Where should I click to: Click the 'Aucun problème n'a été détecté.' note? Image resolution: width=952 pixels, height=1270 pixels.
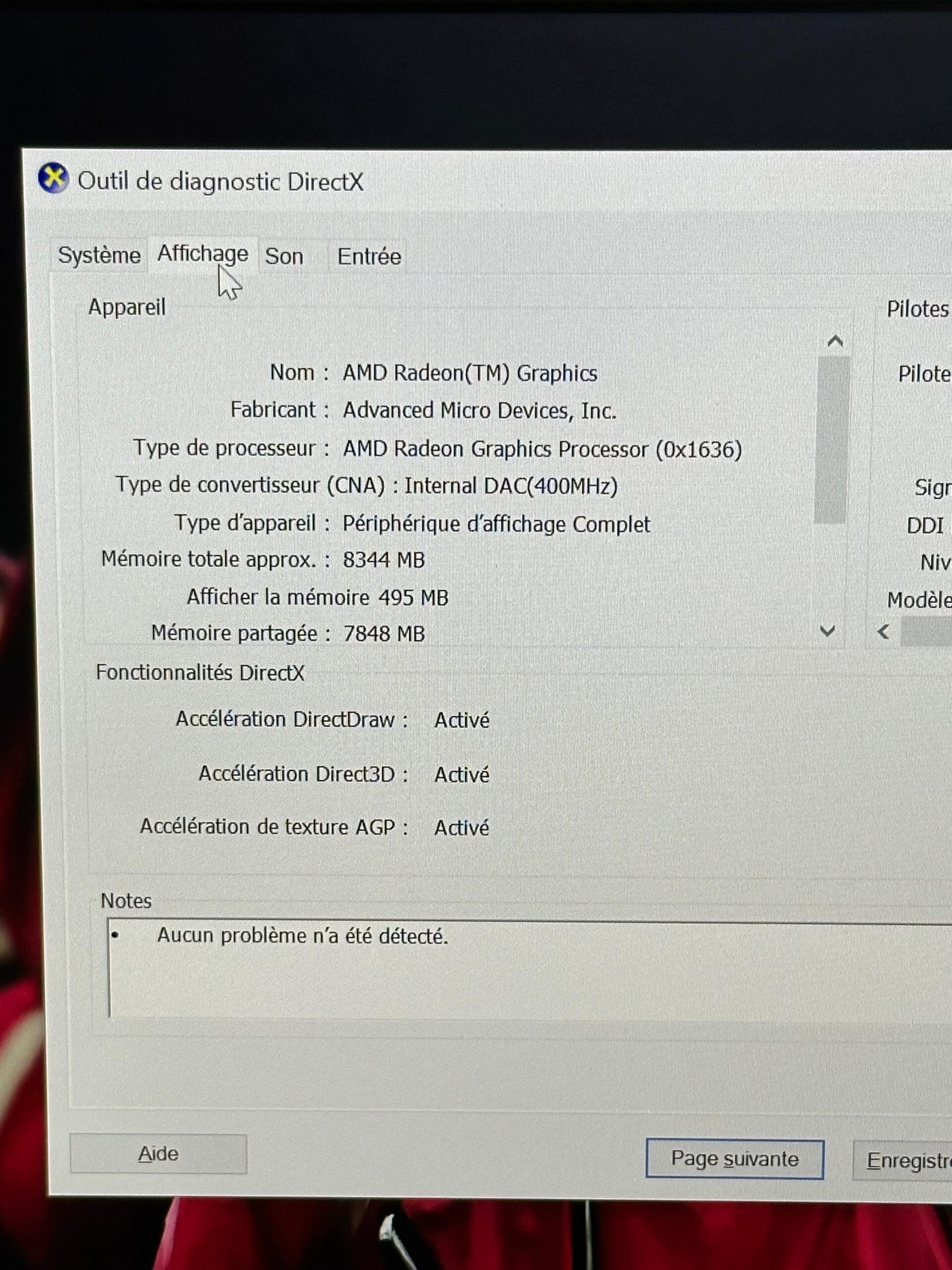[302, 936]
